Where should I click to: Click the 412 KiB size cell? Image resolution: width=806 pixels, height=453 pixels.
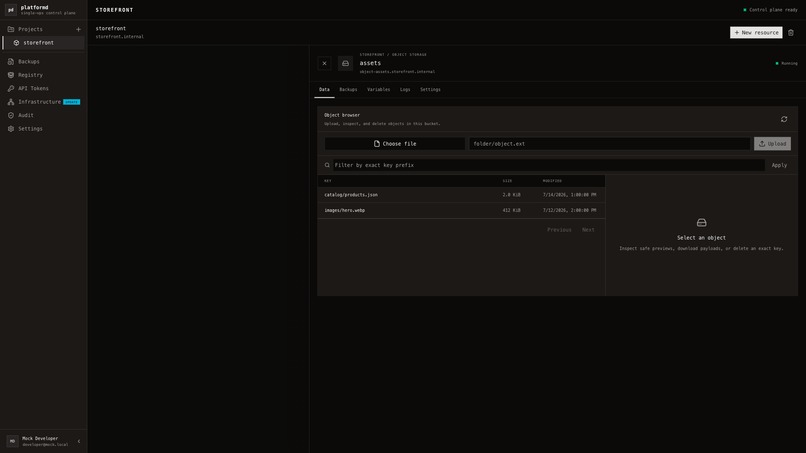click(511, 210)
